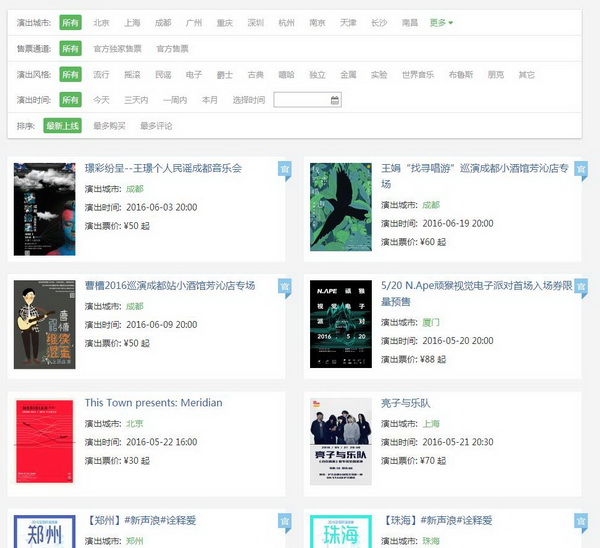Open This Town presents: Meridian link

coord(153,403)
